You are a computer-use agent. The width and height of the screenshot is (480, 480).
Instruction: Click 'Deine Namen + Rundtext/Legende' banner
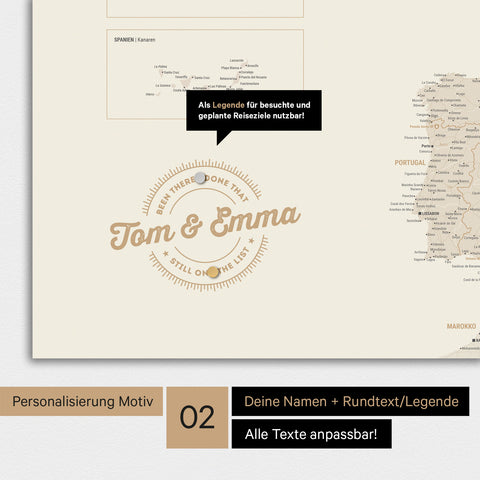[x=351, y=401]
